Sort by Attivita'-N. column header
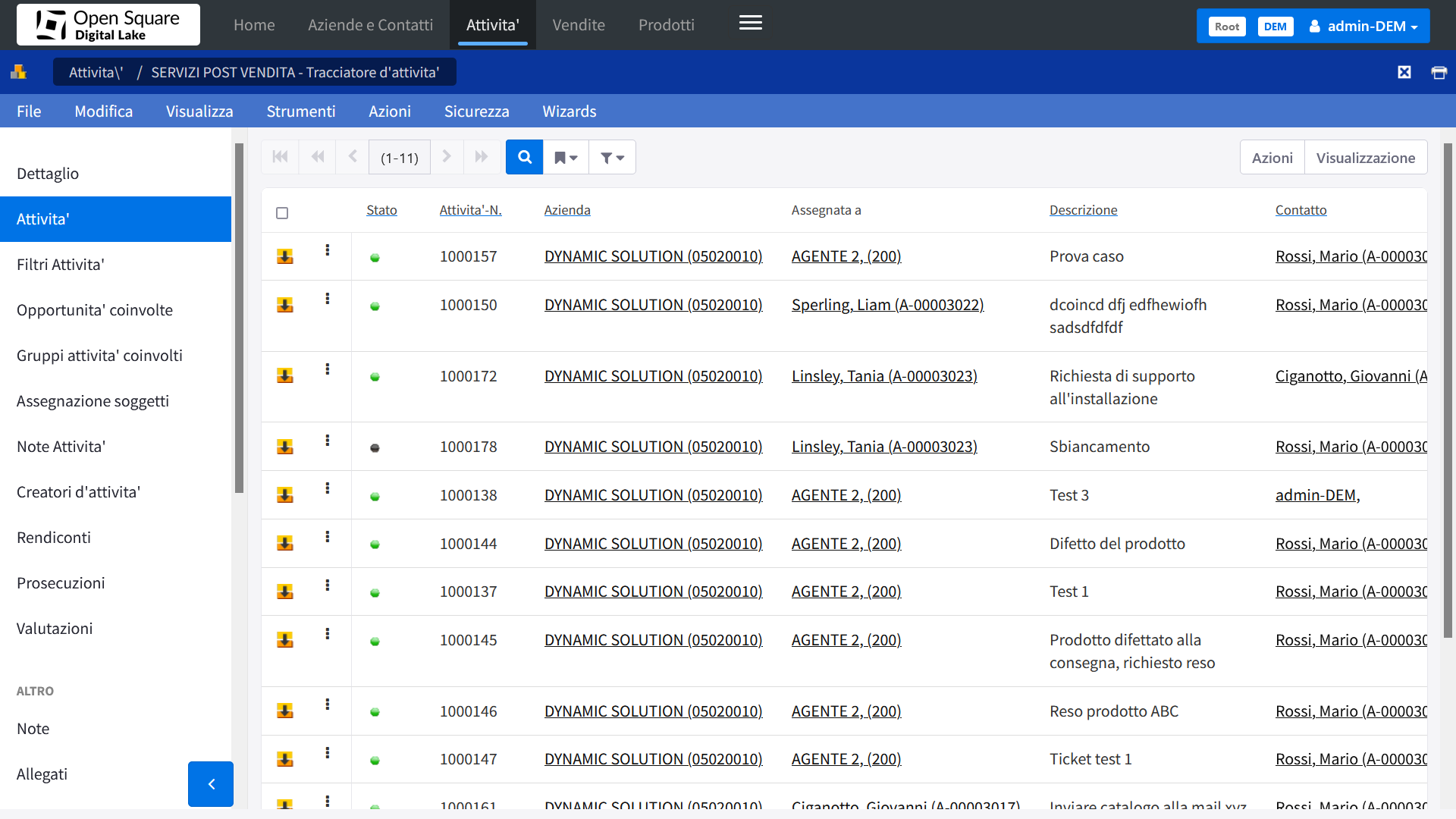Image resolution: width=1456 pixels, height=819 pixels. 470,210
